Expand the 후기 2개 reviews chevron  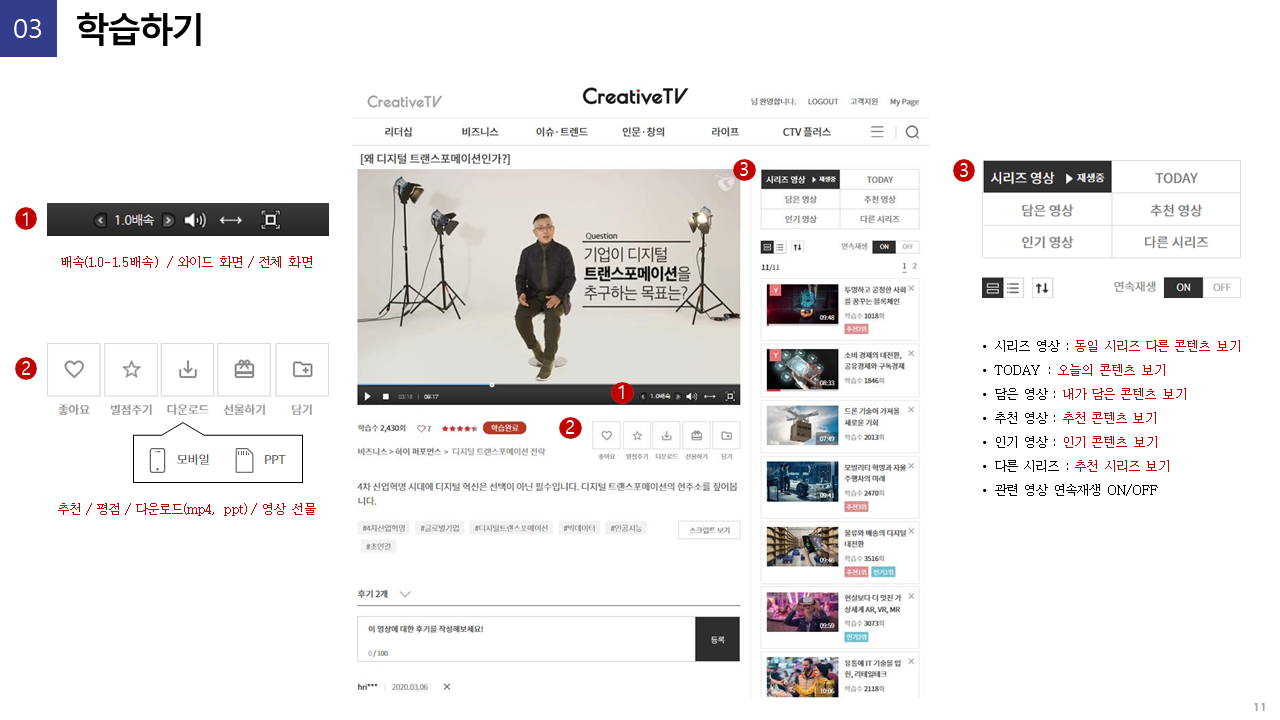tap(405, 594)
